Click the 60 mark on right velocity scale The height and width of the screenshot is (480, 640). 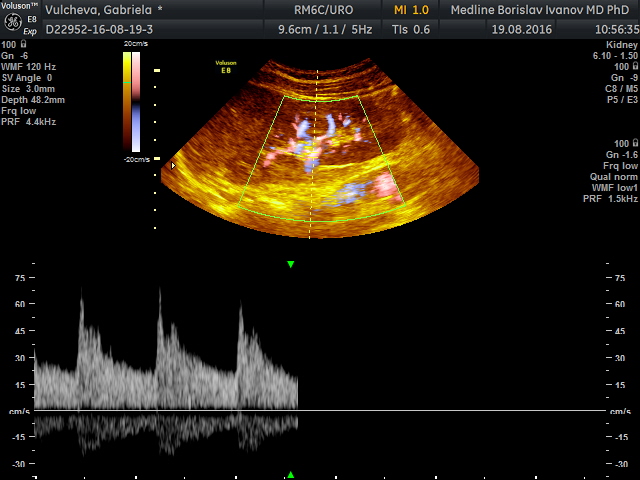coord(620,304)
